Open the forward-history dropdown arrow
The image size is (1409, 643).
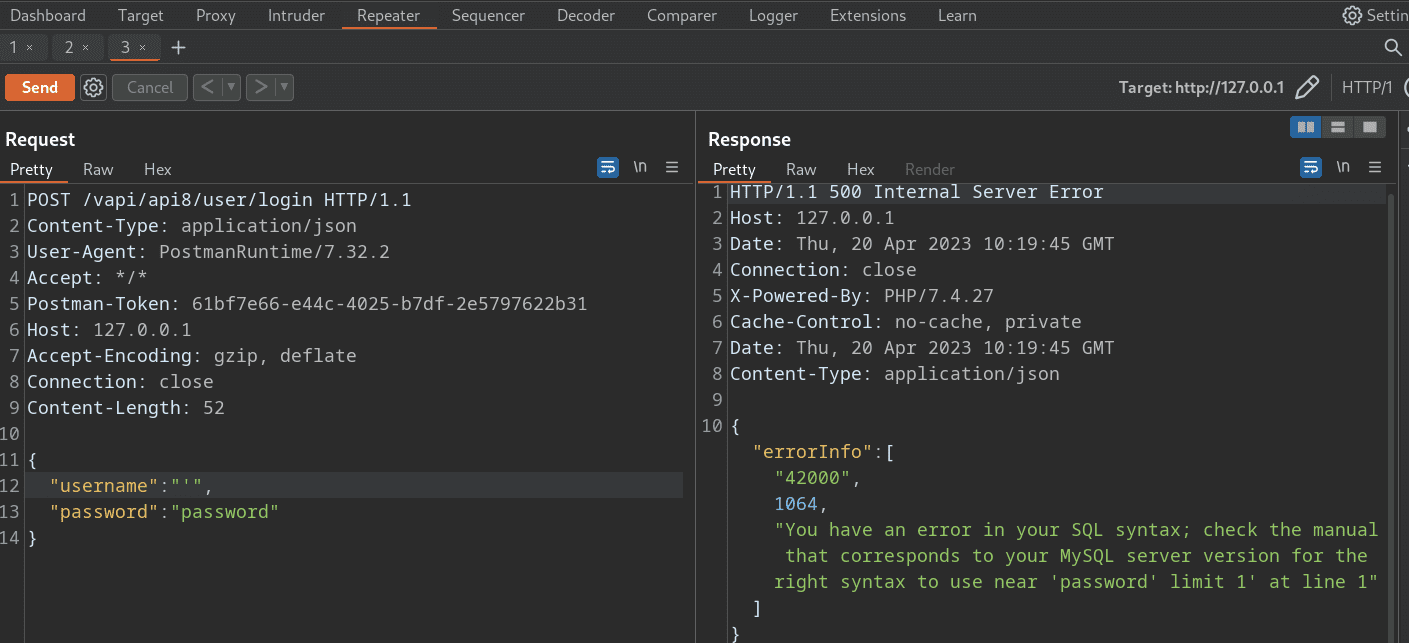coord(284,87)
